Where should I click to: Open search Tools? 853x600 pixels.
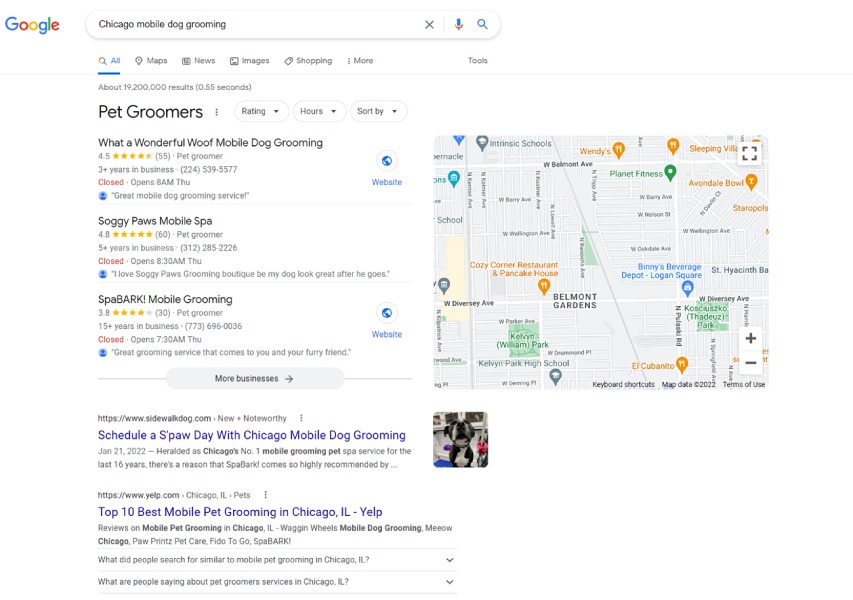(478, 61)
